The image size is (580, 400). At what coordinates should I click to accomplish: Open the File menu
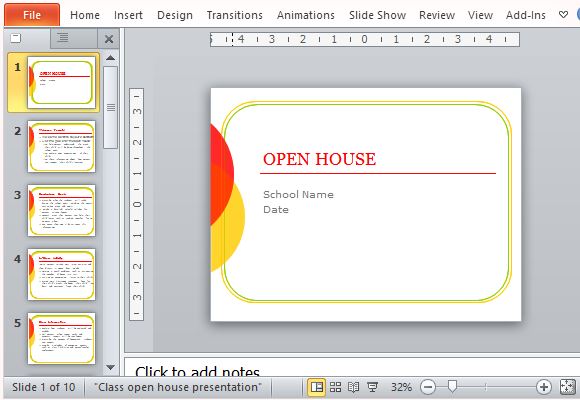click(32, 15)
